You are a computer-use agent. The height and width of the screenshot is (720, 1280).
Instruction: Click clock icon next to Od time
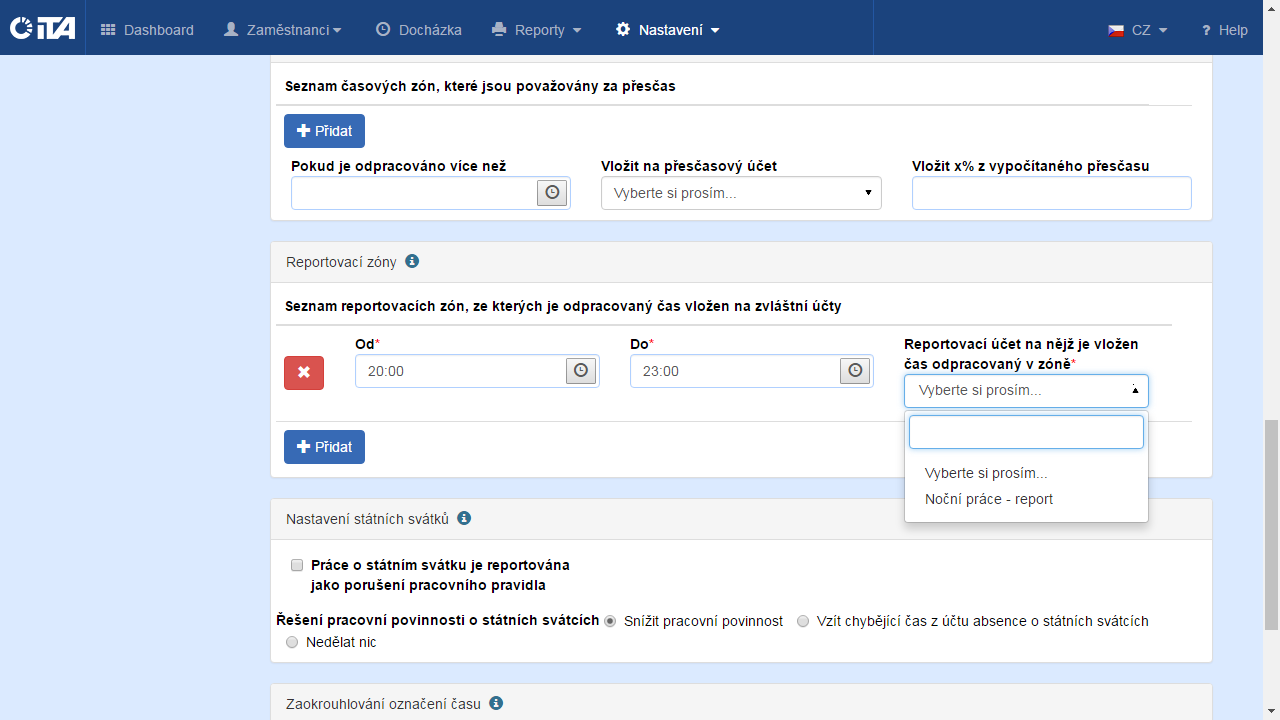click(x=581, y=371)
